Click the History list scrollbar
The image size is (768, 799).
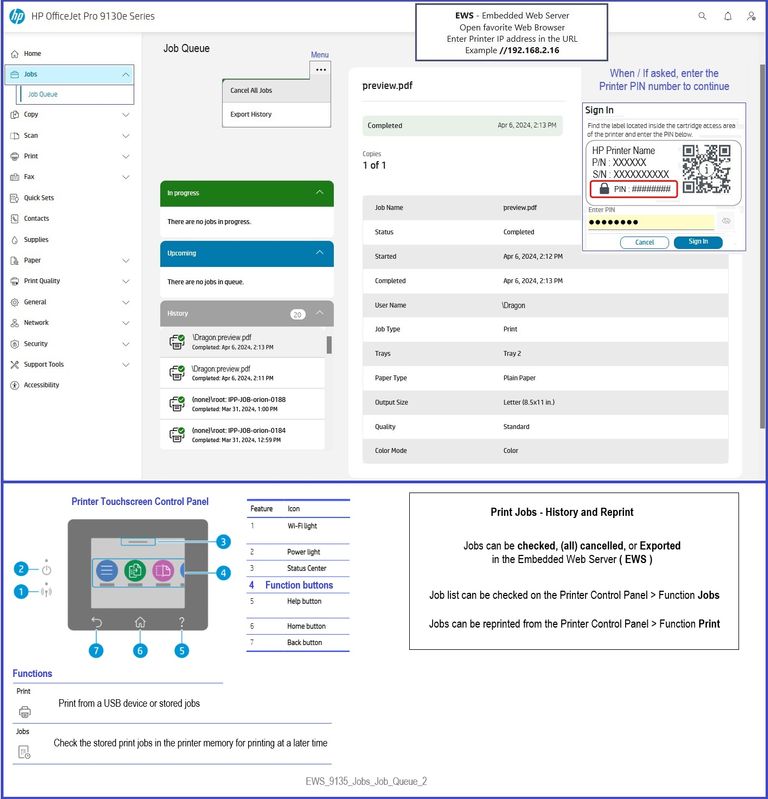click(x=329, y=345)
